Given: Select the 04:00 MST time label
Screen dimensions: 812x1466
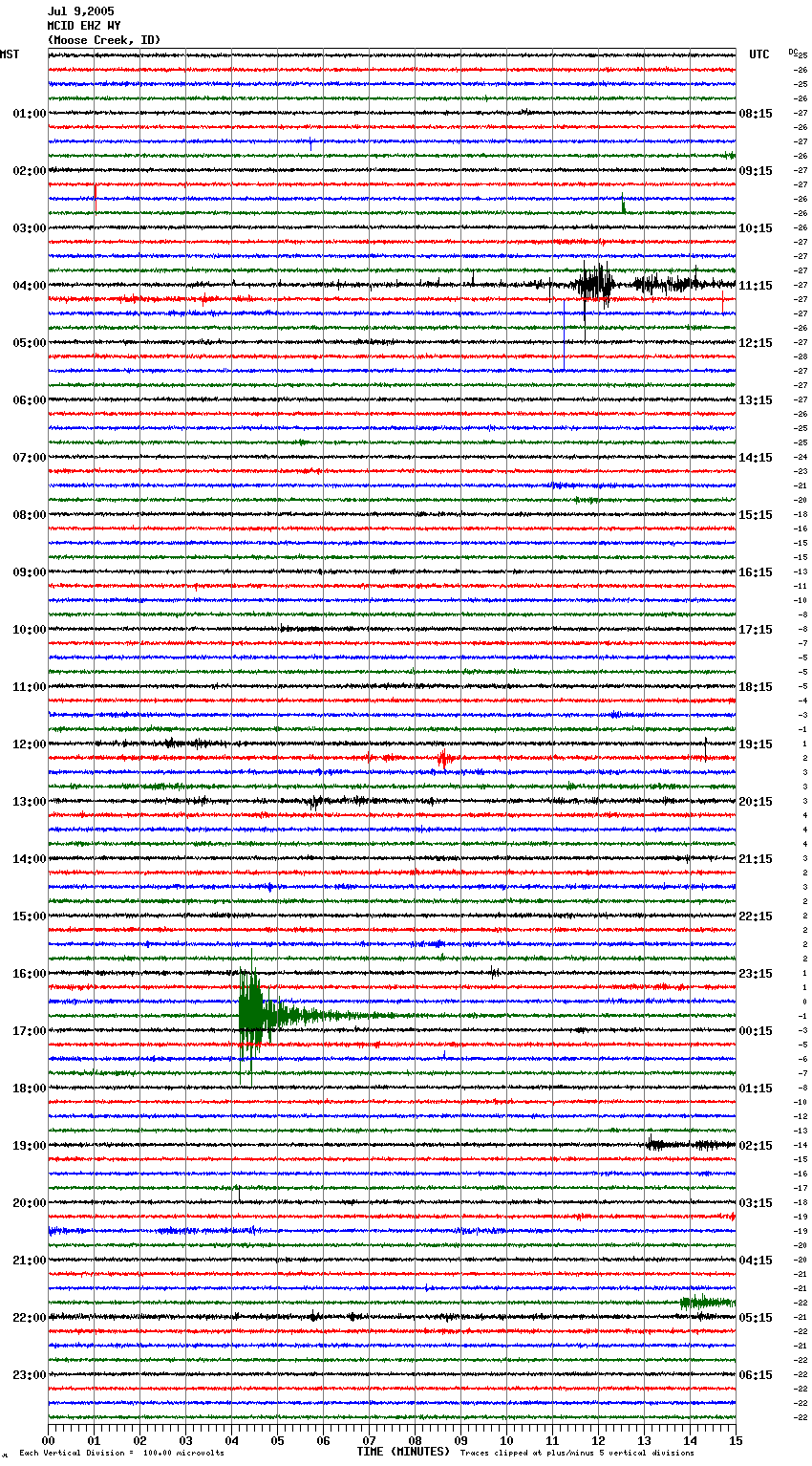Looking at the screenshot, I should coord(30,286).
